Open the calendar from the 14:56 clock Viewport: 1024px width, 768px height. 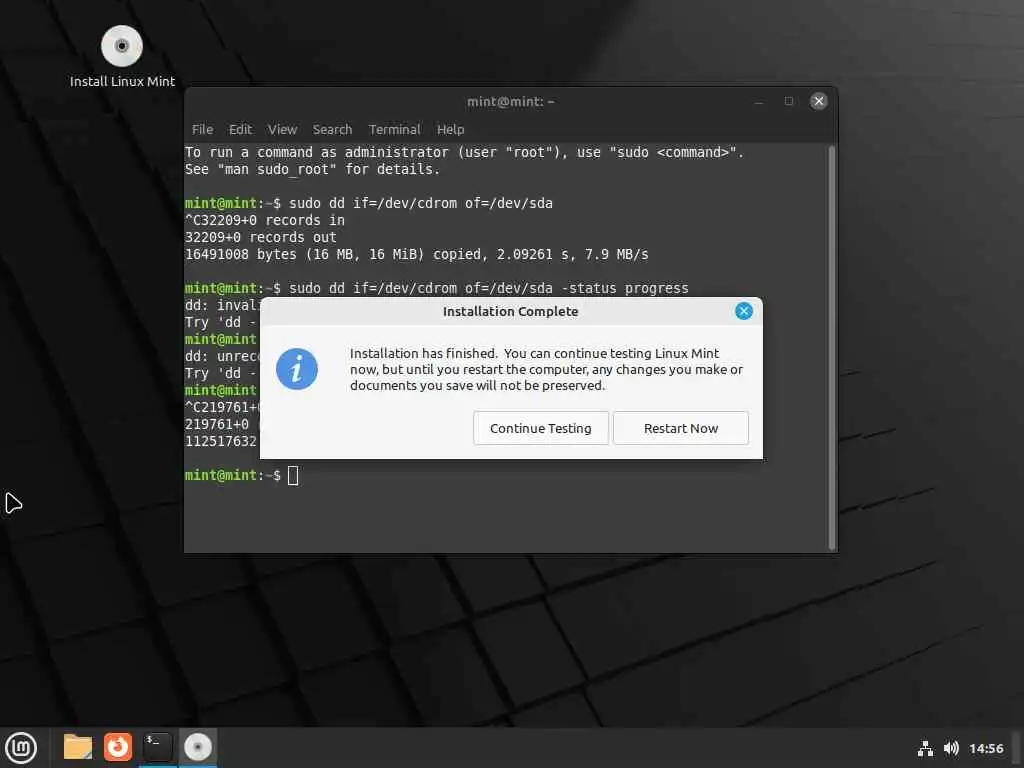986,748
